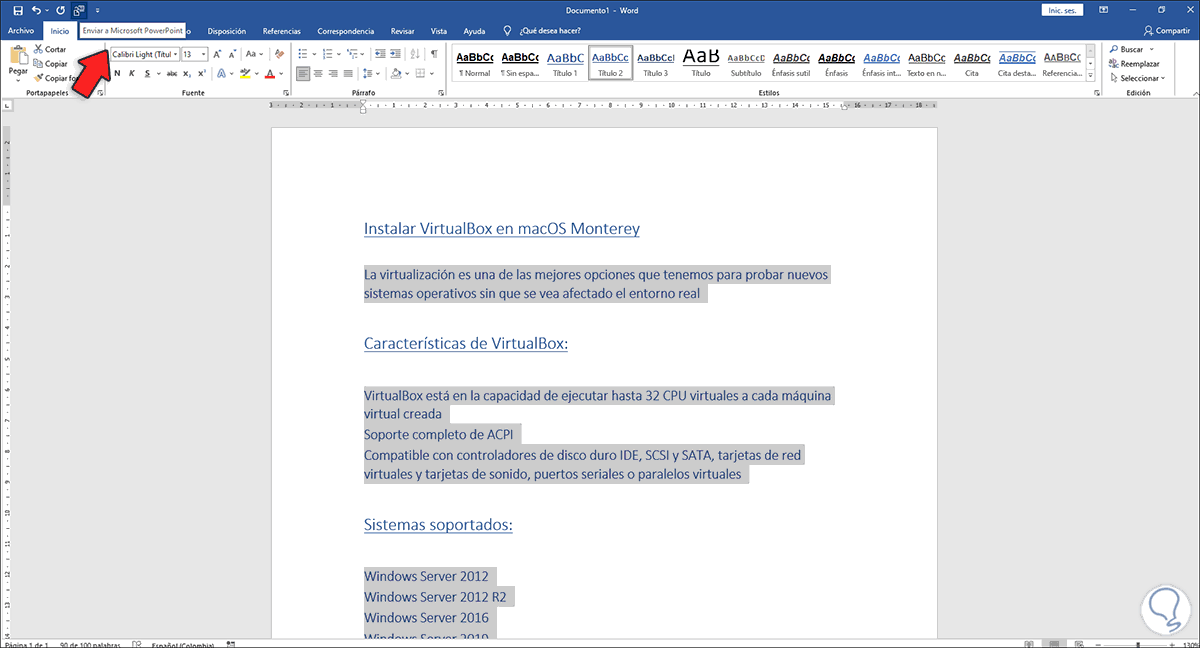Screen dimensions: 1200x648
Task: Click the Inic. ses. sign-in button
Action: click(x=1061, y=10)
